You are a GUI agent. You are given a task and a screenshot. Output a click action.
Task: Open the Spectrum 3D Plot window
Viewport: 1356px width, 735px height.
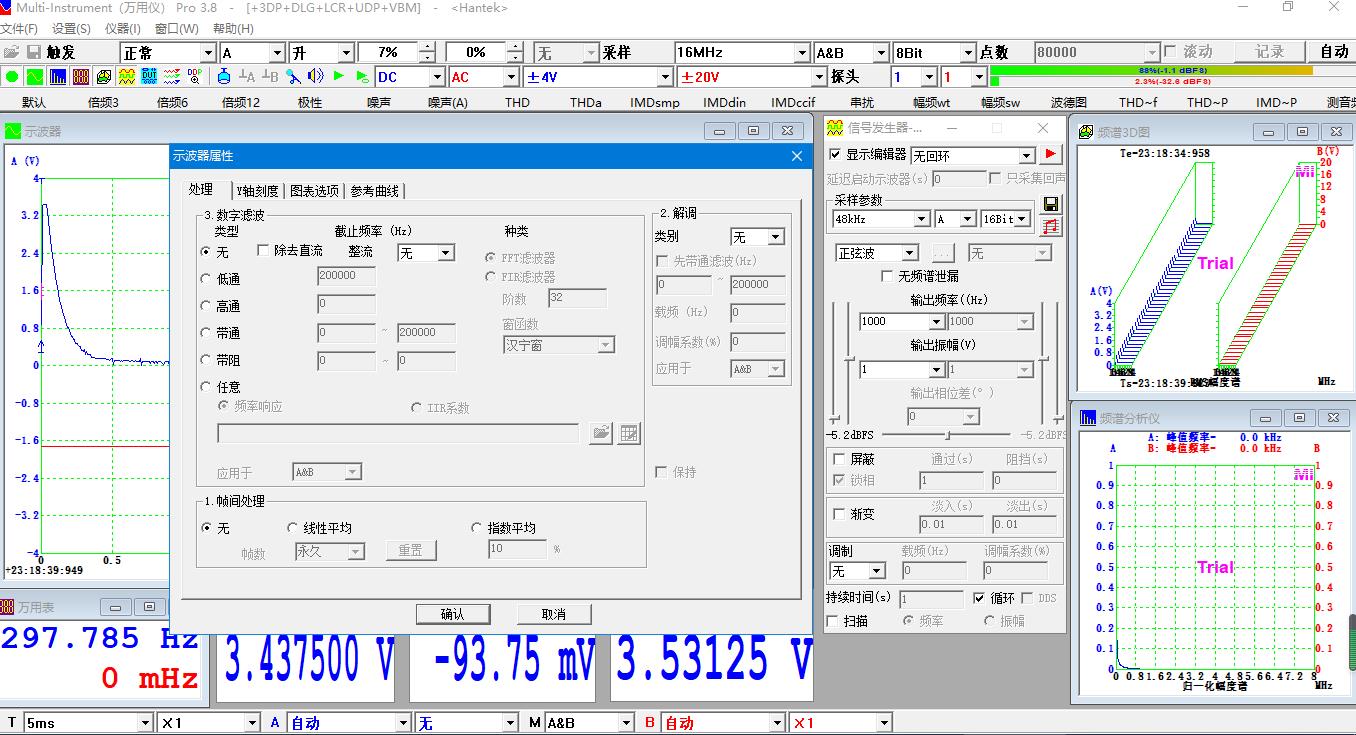point(103,76)
